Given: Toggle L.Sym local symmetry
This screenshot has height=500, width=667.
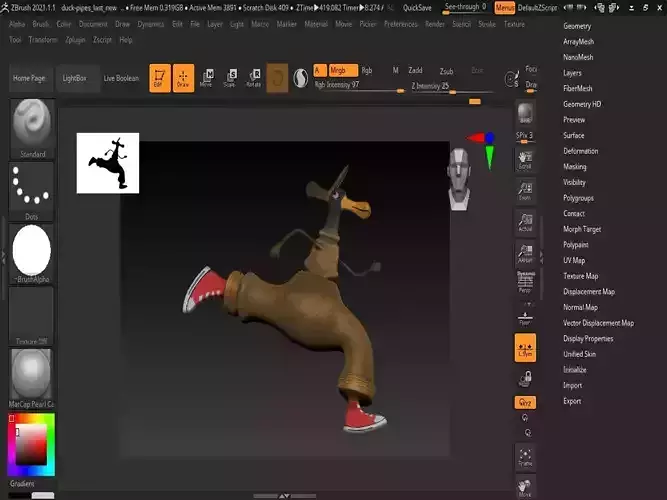Looking at the screenshot, I should tap(525, 348).
